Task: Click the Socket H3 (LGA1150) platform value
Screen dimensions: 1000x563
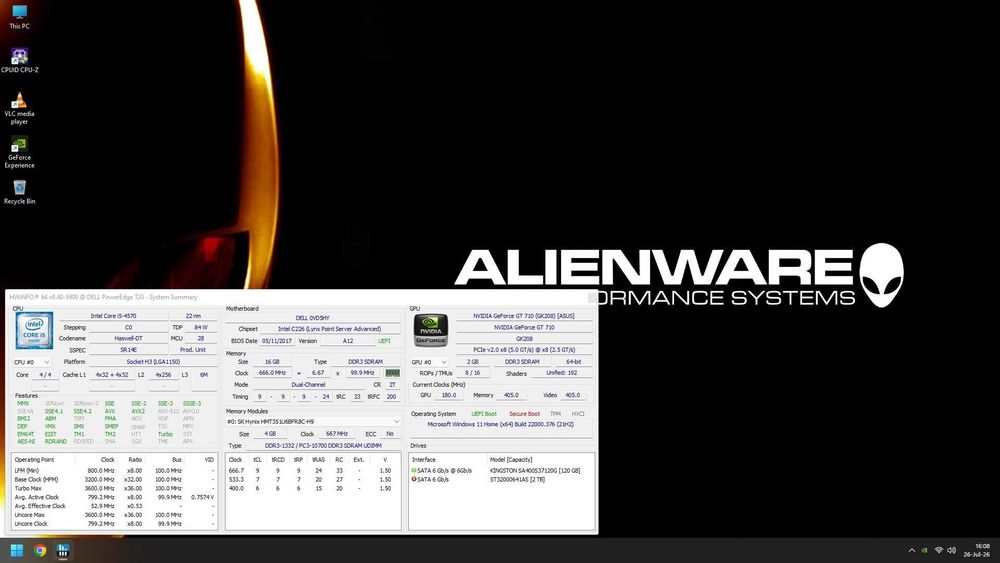Action: tap(153, 362)
